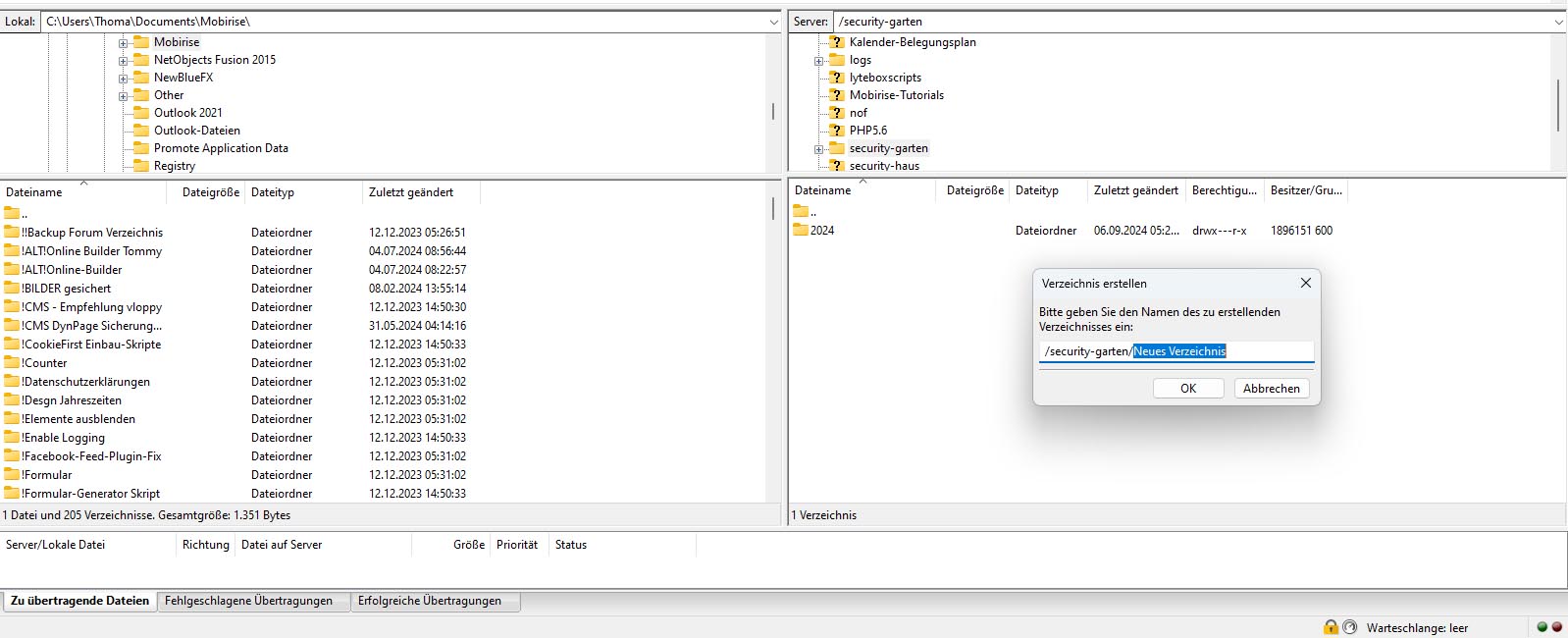Select the Mobirise folder icon in the local tree
This screenshot has height=638, width=1568.
141,42
